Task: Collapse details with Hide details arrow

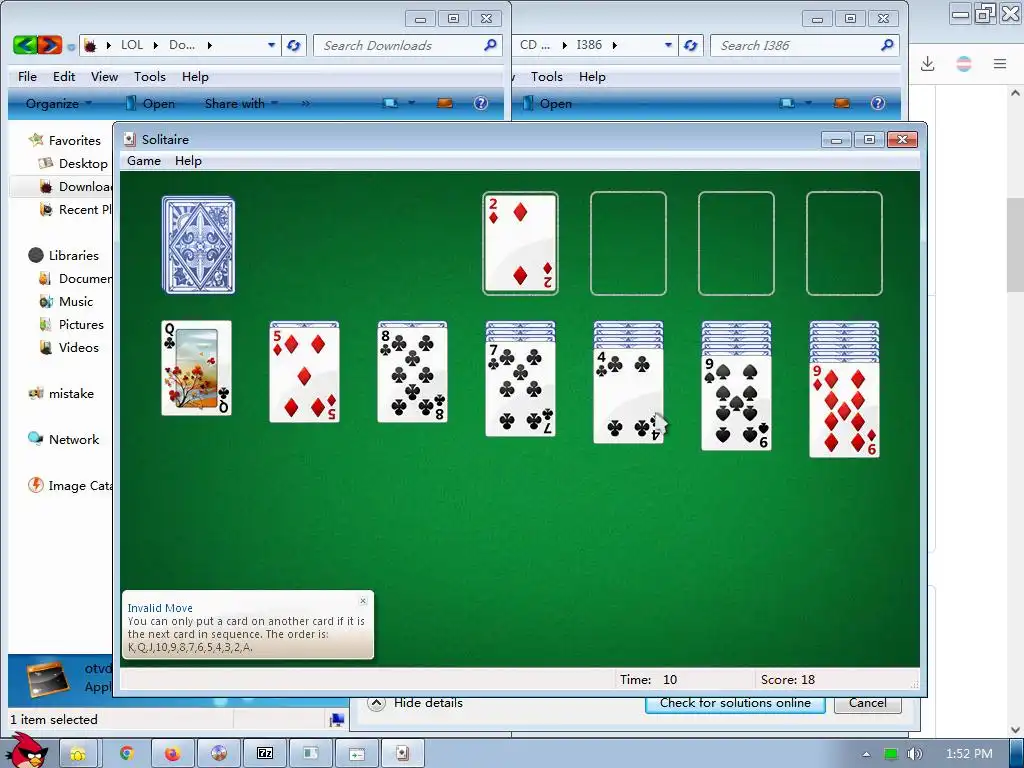Action: 377,703
